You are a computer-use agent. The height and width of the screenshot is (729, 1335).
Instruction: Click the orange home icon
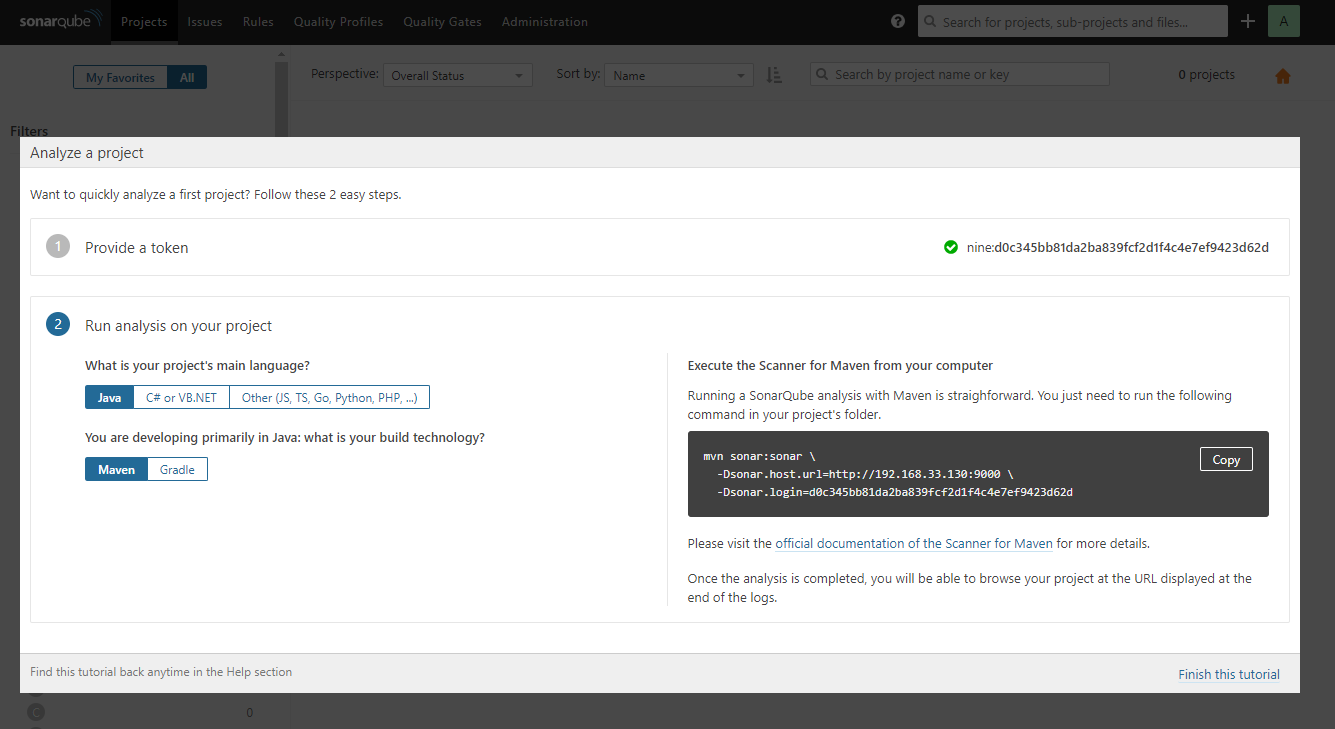1283,76
